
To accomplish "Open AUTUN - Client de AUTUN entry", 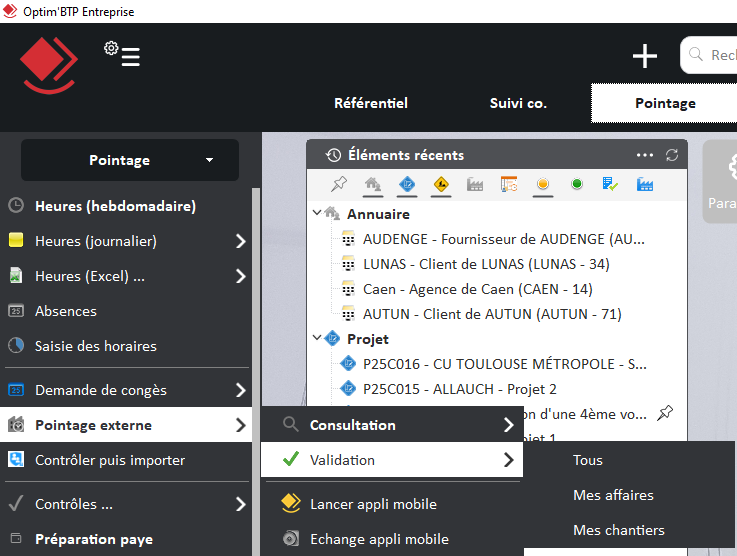I will click(x=492, y=314).
